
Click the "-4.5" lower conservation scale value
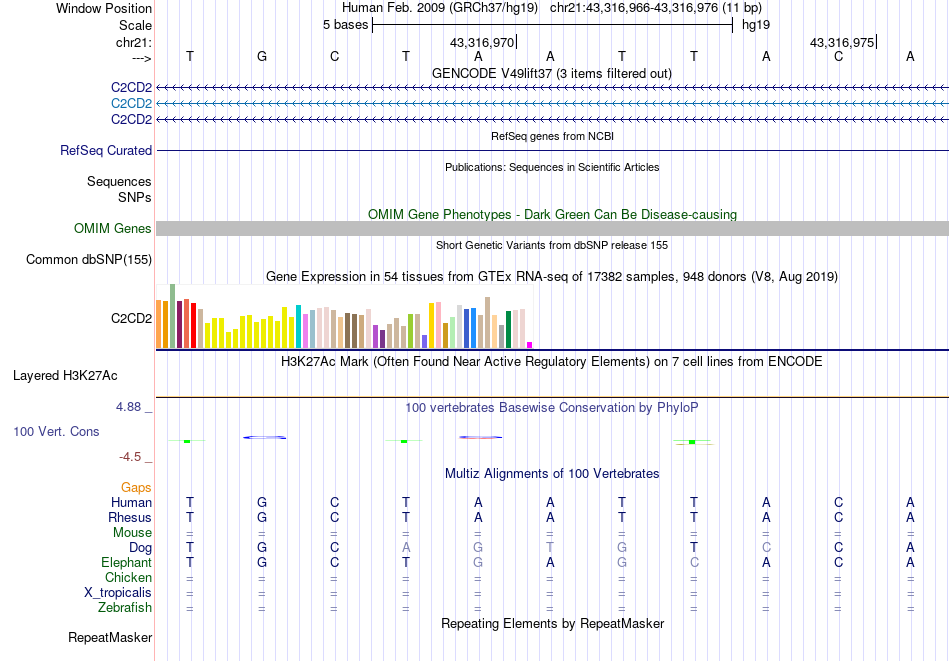click(130, 457)
